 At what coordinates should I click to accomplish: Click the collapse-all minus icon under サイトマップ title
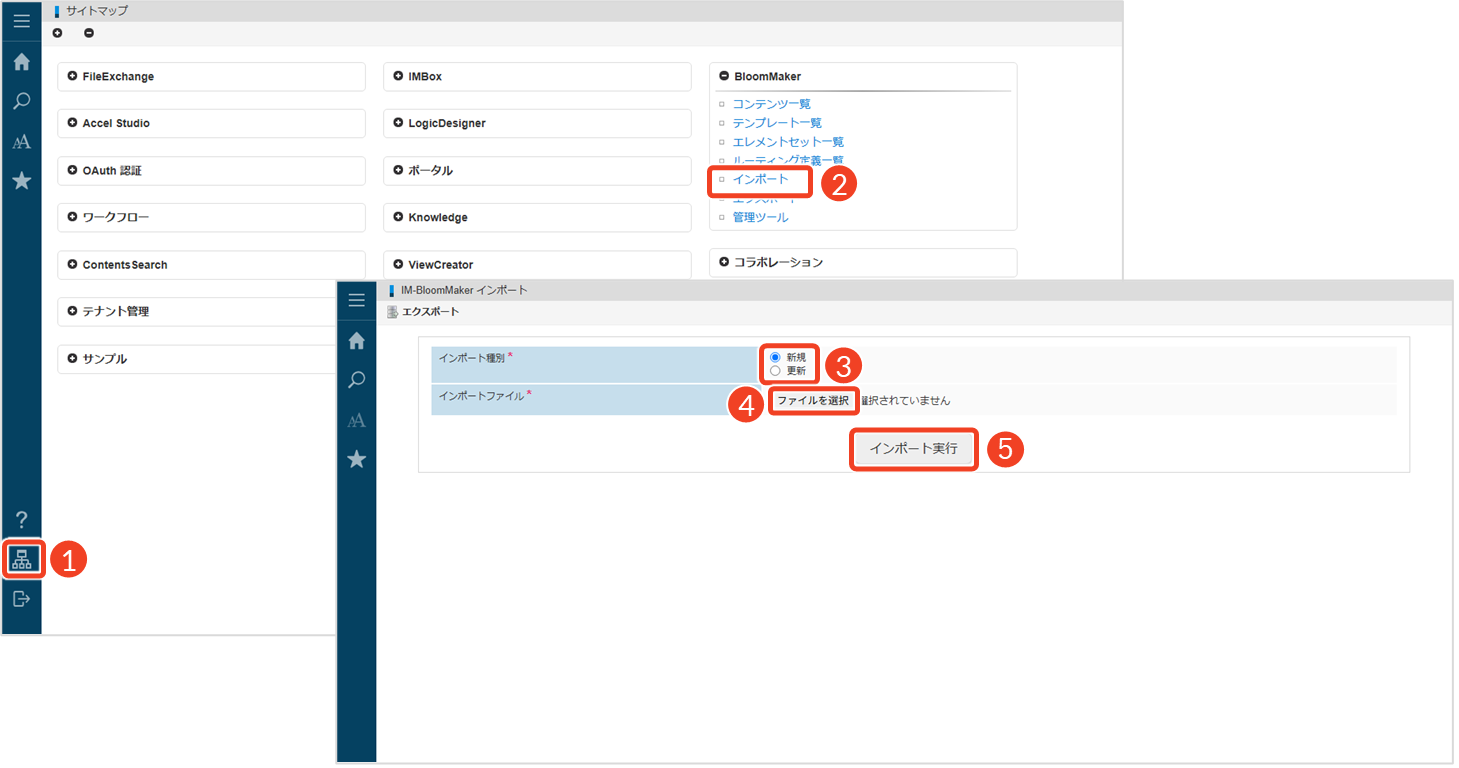(89, 33)
